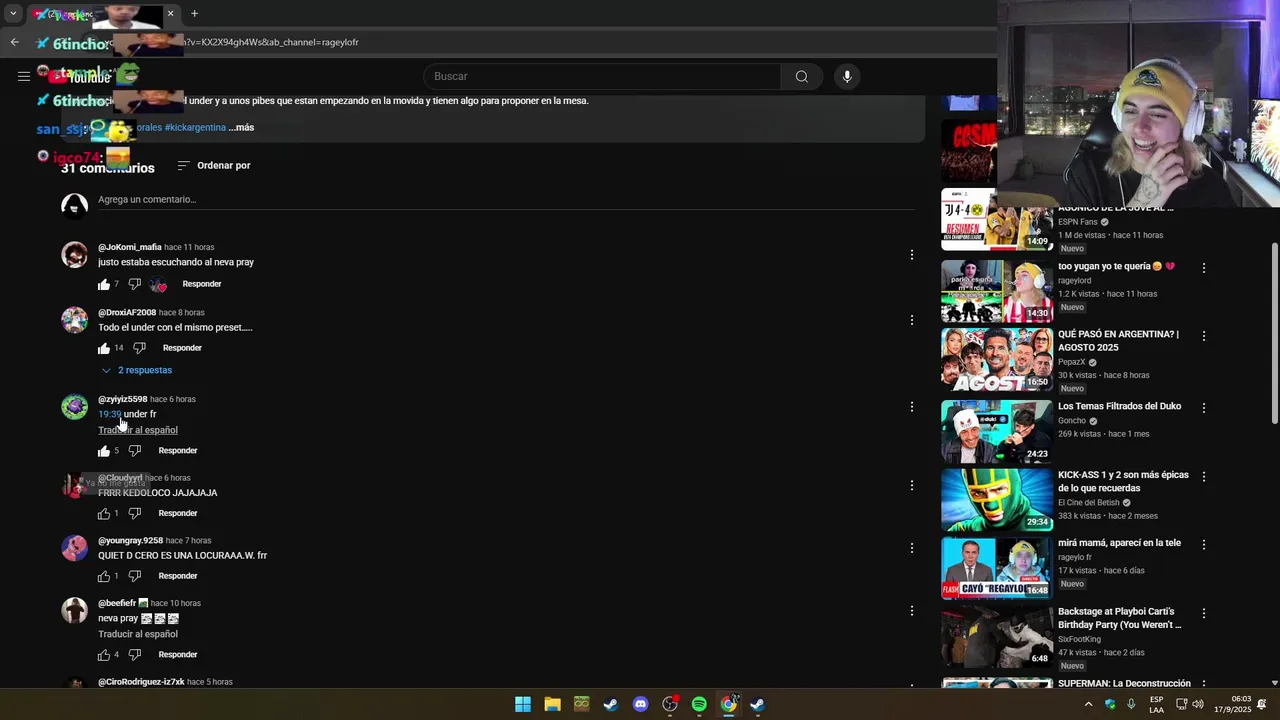The width and height of the screenshot is (1280, 720).
Task: Open 'Los Temas Filtrados del Duko' video title
Action: tap(1119, 406)
